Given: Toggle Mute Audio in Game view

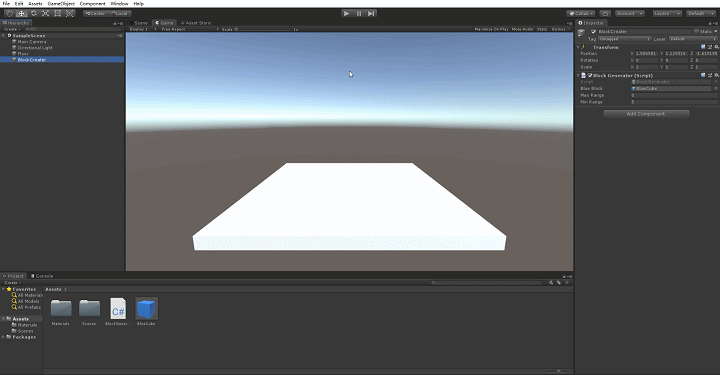Looking at the screenshot, I should 522,29.
